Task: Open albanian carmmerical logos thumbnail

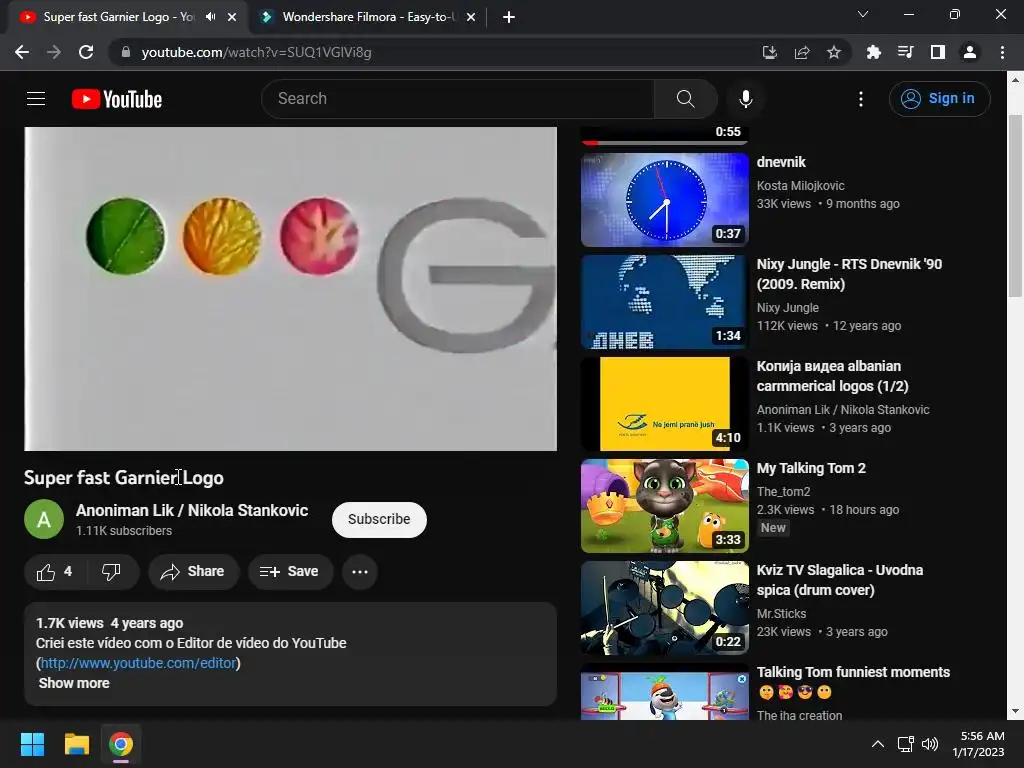Action: [x=665, y=404]
